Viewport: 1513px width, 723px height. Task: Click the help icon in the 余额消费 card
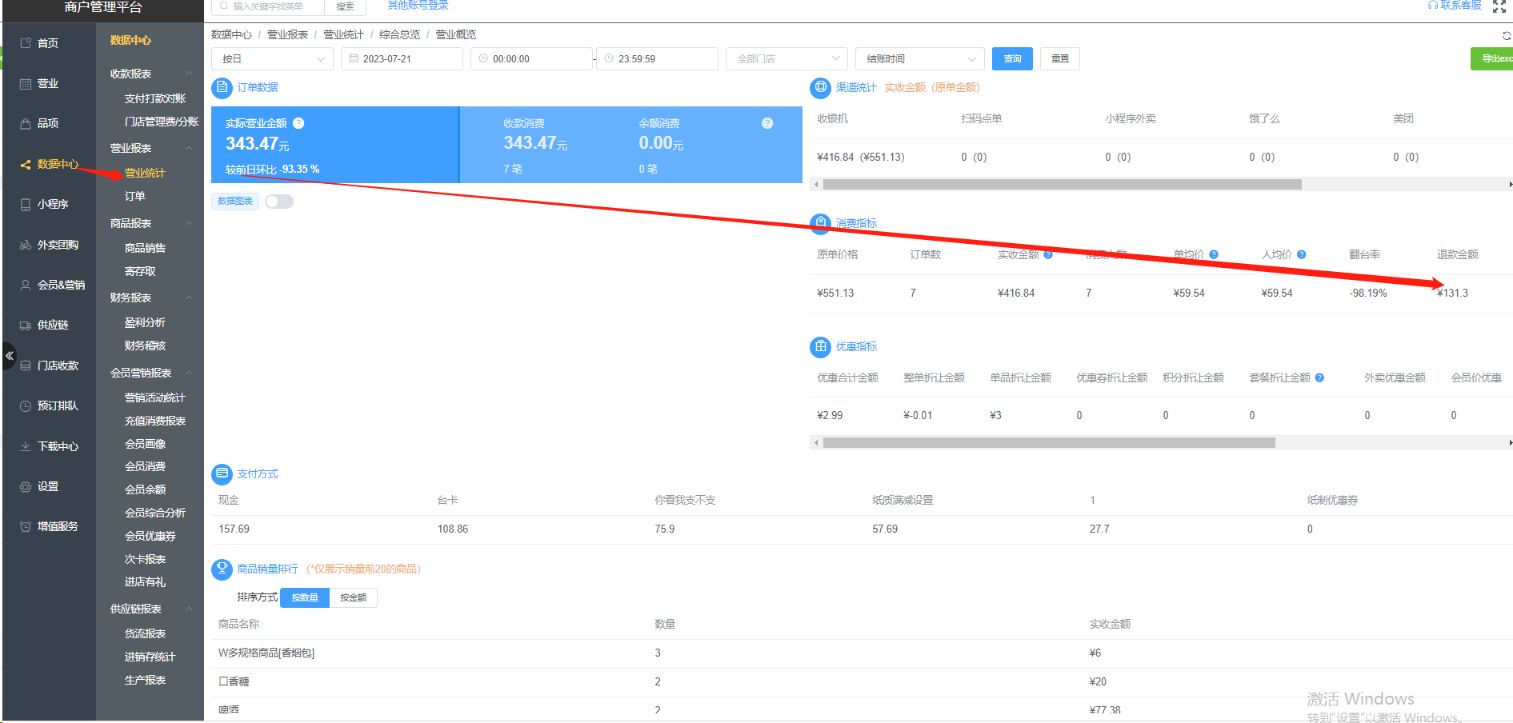(x=767, y=124)
